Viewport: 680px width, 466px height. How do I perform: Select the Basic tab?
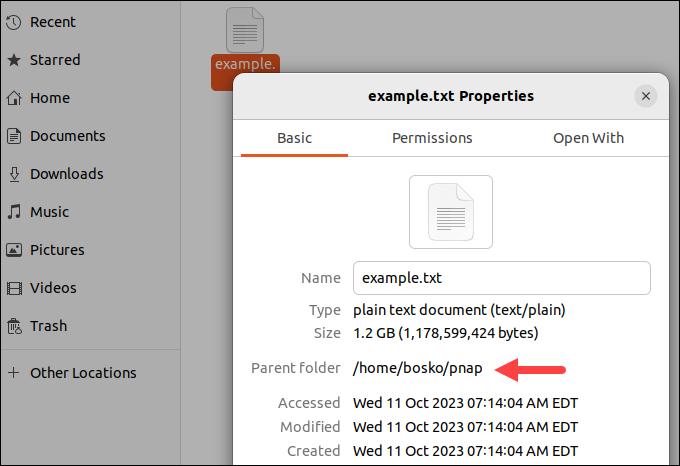click(x=294, y=138)
